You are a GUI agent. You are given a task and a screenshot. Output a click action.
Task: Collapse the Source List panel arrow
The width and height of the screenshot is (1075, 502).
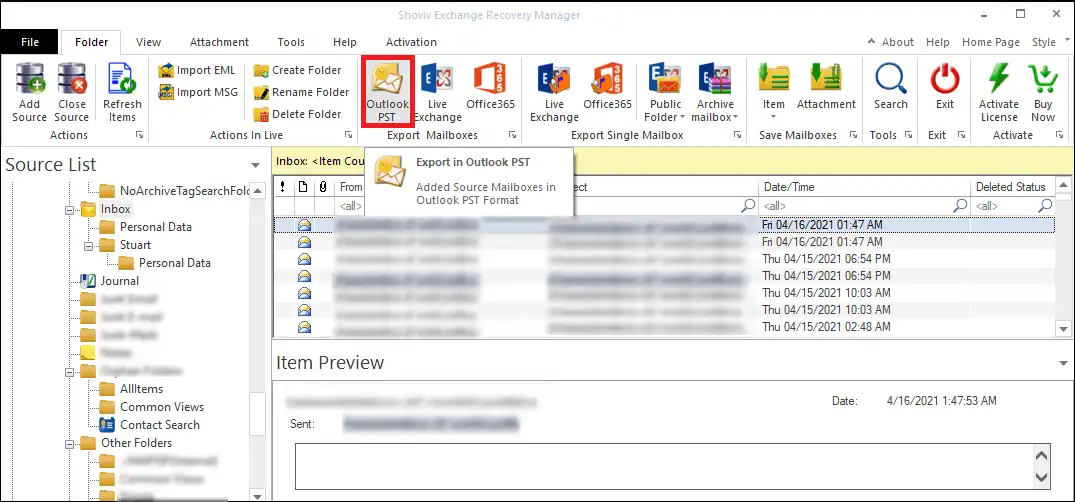pos(255,165)
